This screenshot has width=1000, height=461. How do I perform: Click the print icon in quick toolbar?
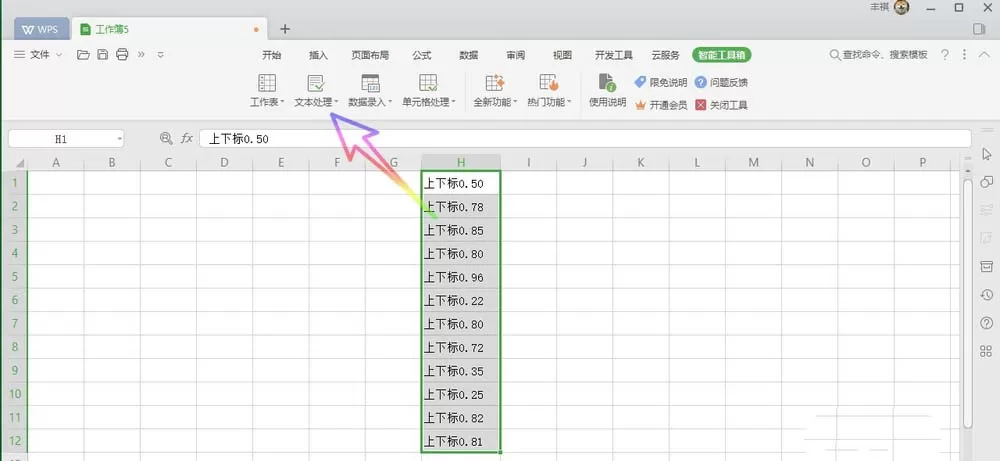(x=122, y=55)
